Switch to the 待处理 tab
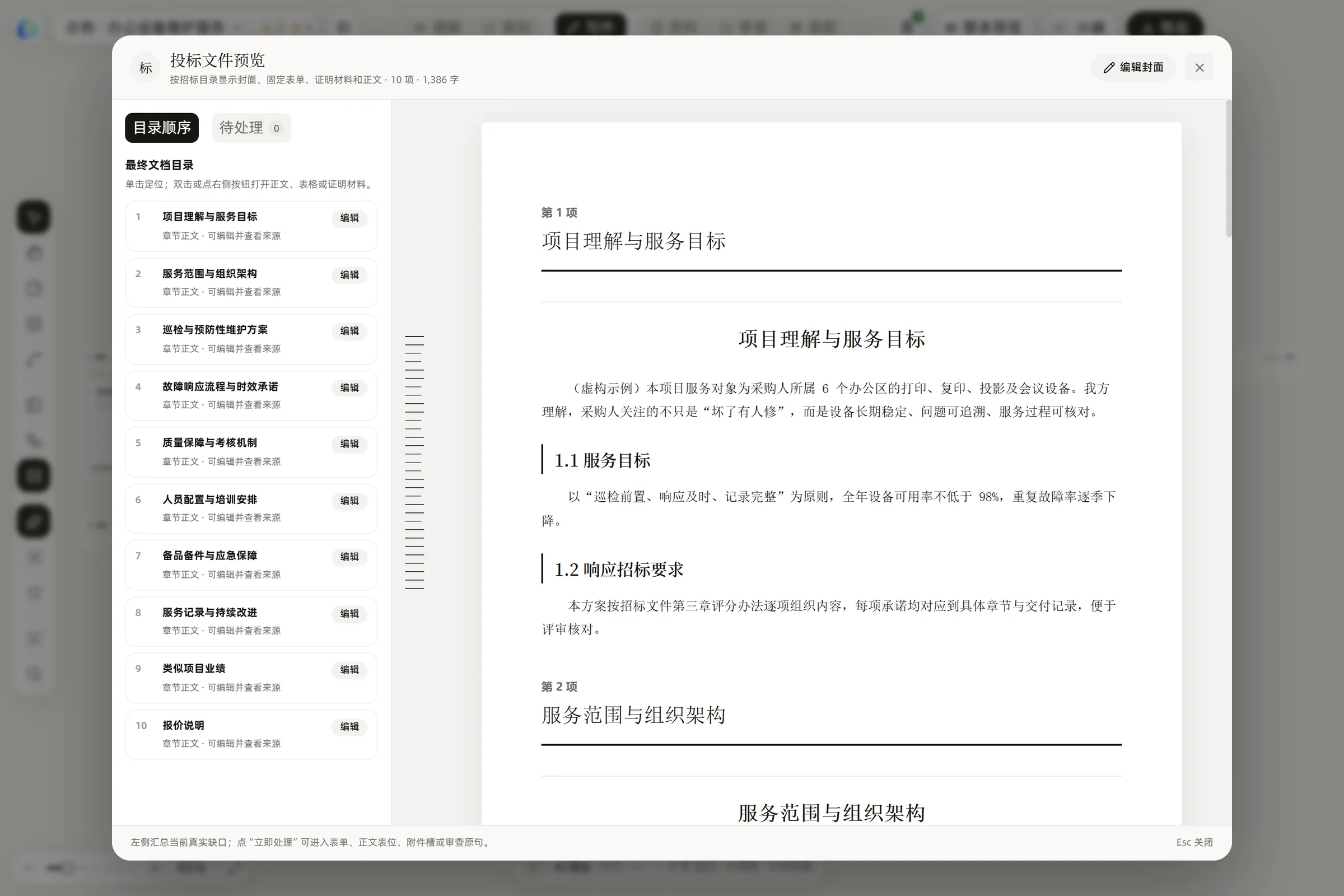 click(251, 128)
